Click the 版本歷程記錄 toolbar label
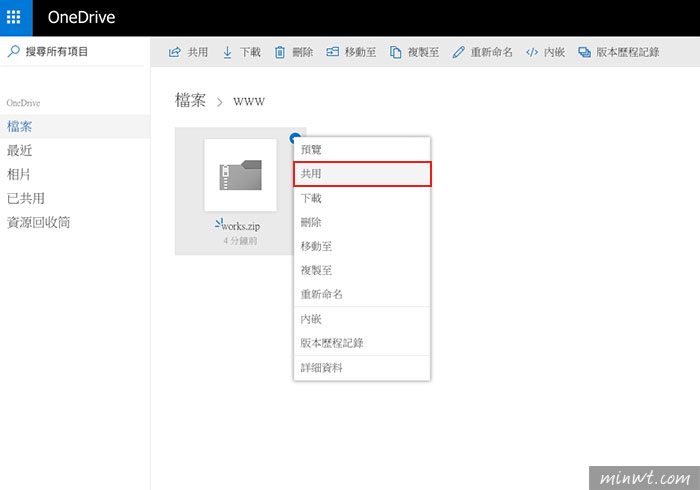 tap(628, 52)
